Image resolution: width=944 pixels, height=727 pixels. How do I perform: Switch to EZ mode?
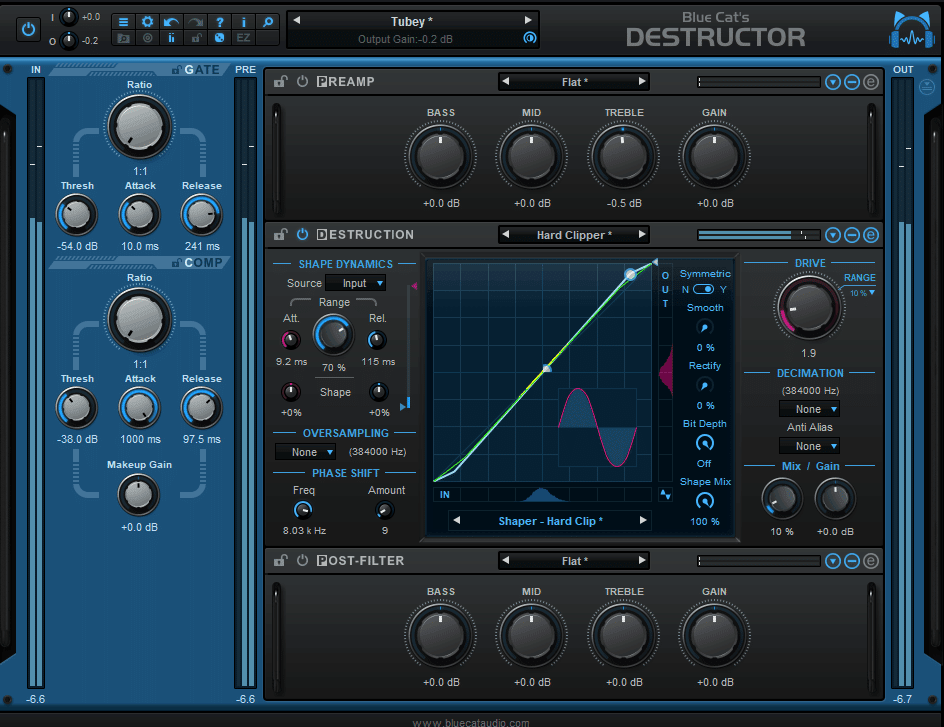242,39
